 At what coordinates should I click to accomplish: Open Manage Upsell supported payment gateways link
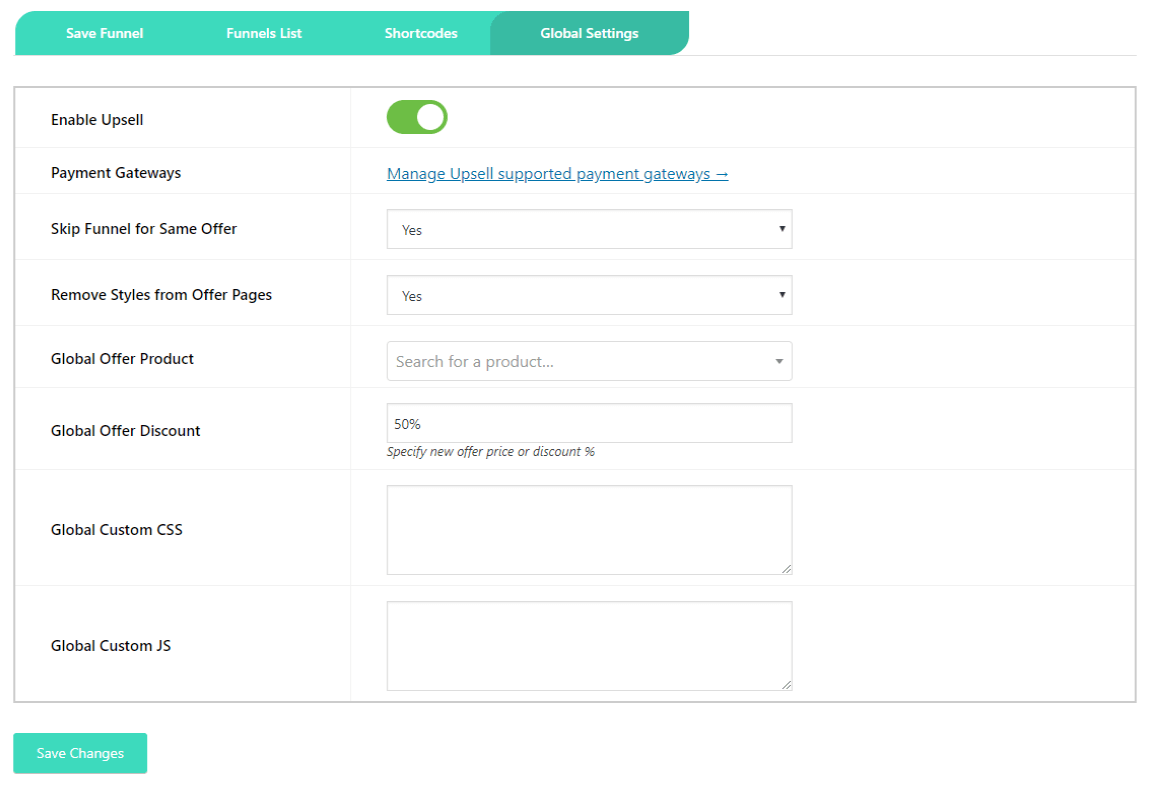(557, 174)
